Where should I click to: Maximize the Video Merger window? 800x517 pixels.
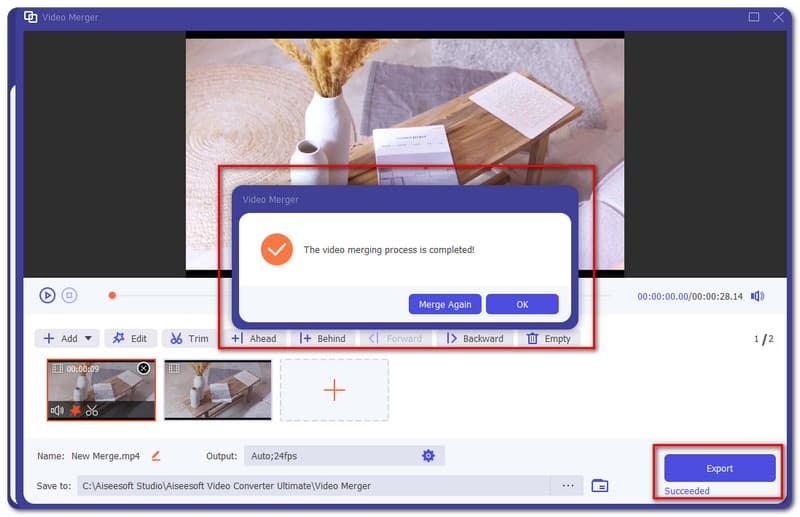tap(754, 17)
